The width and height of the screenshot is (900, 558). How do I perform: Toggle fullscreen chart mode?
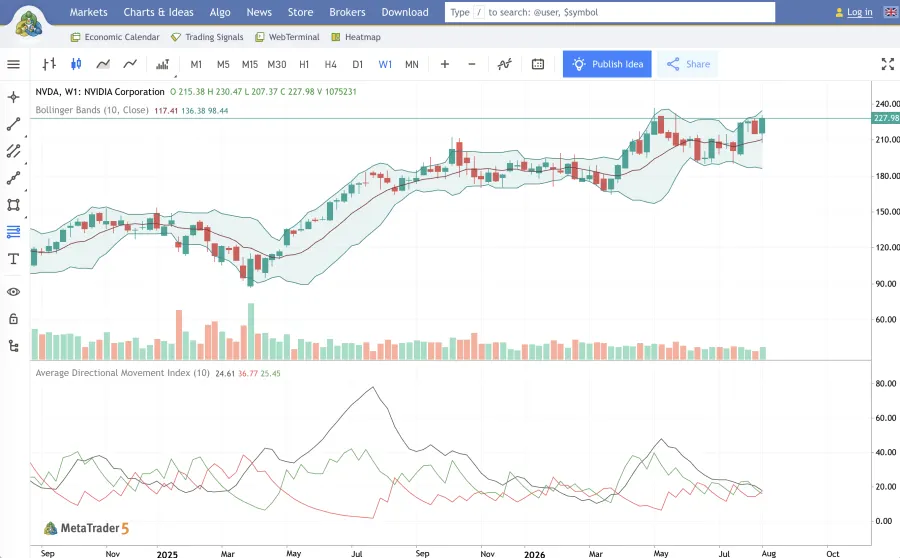887,64
